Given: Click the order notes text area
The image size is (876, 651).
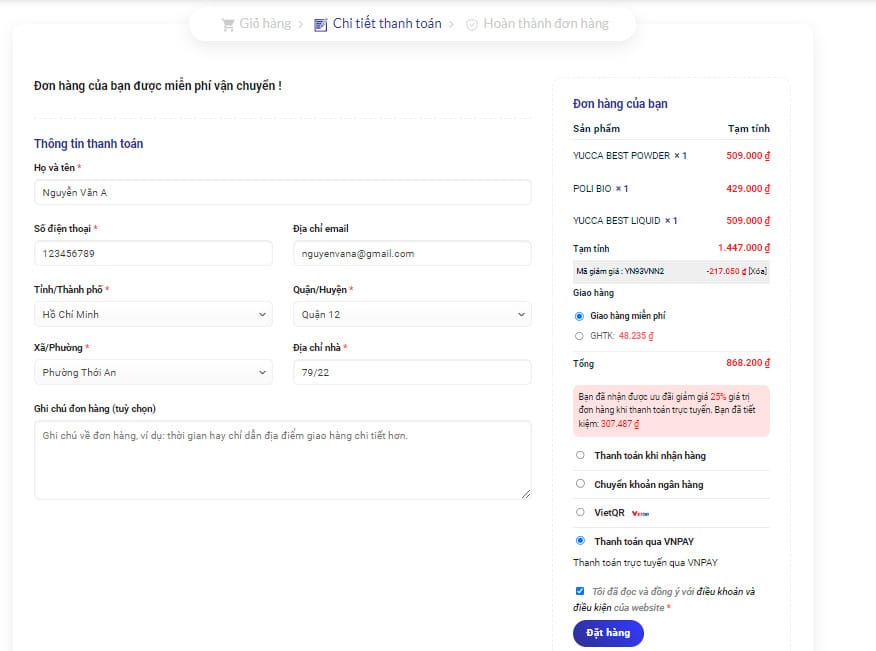Looking at the screenshot, I should click(282, 459).
